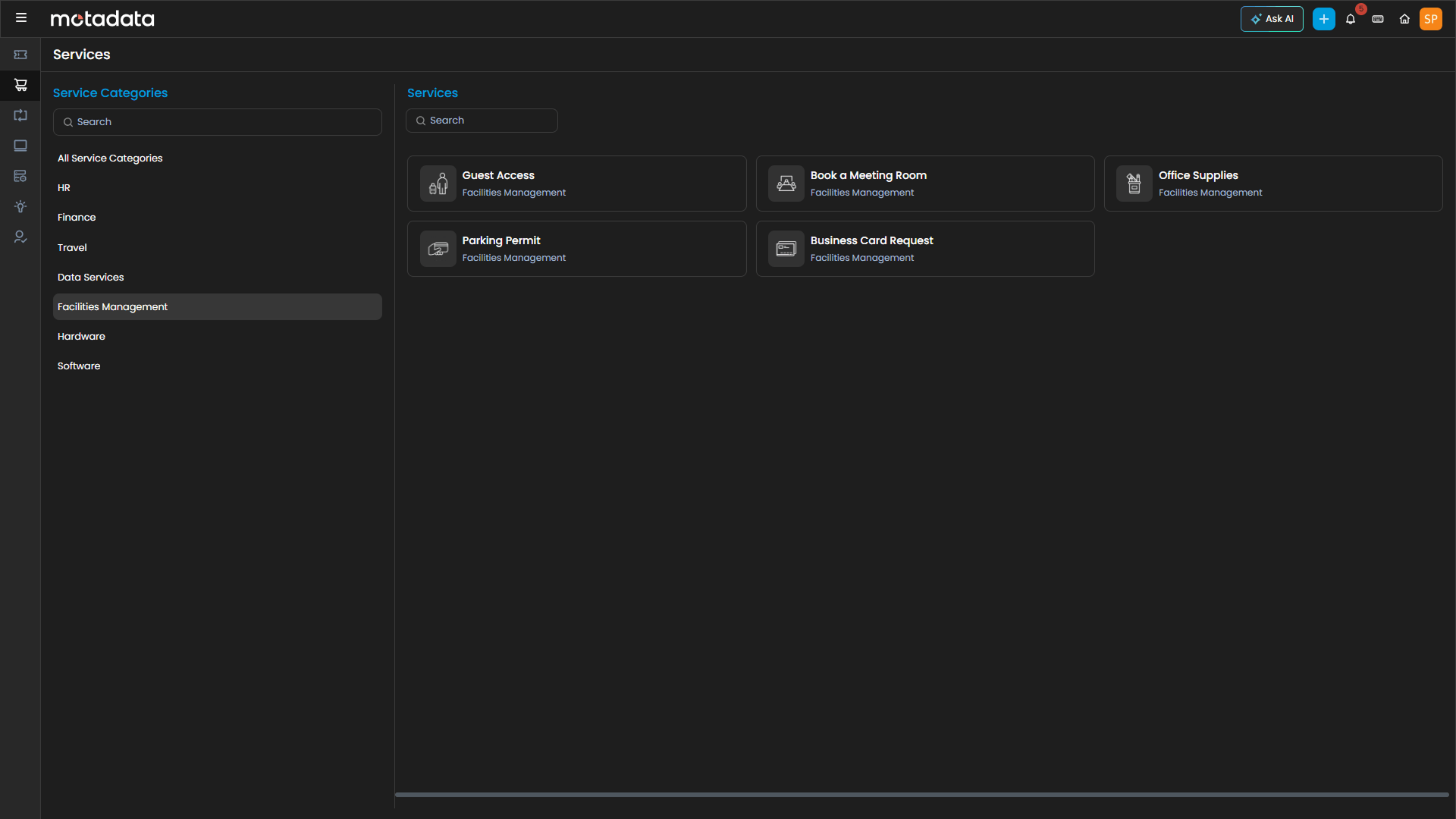
Task: Open the Book a Meeting Room service
Action: coord(925,183)
